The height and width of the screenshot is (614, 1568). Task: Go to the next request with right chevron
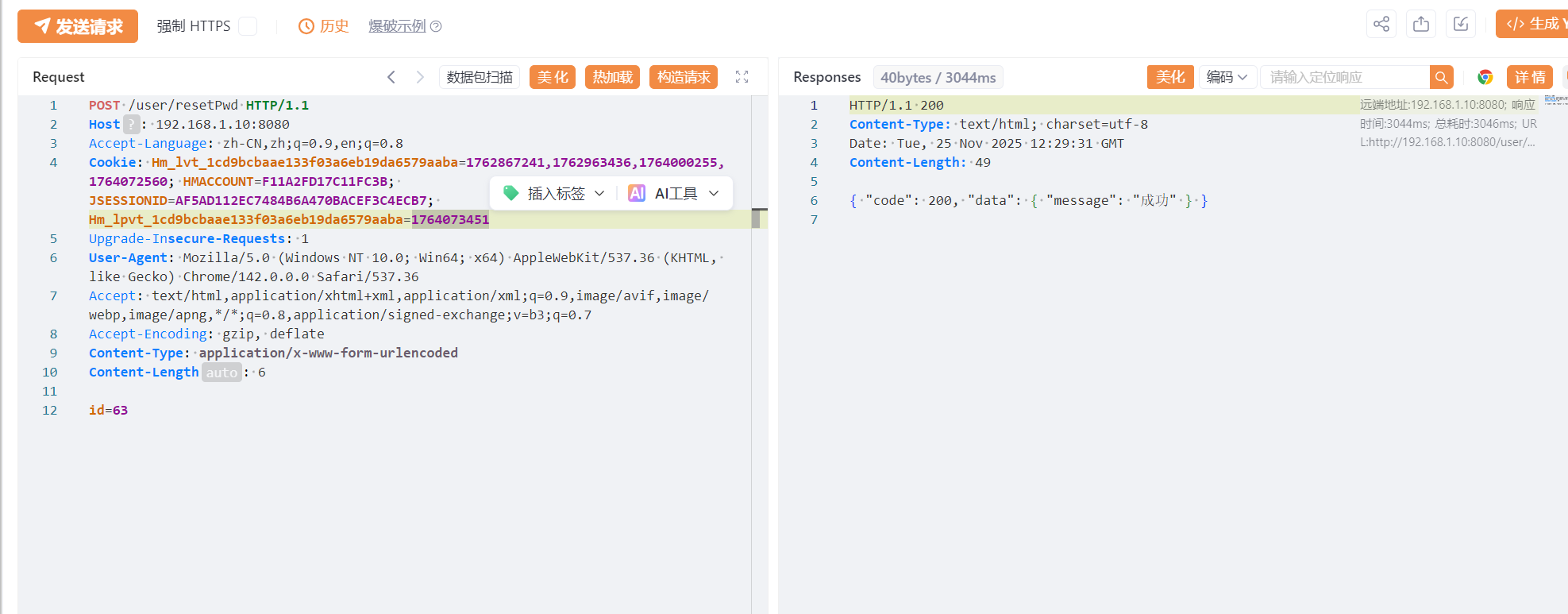point(420,77)
